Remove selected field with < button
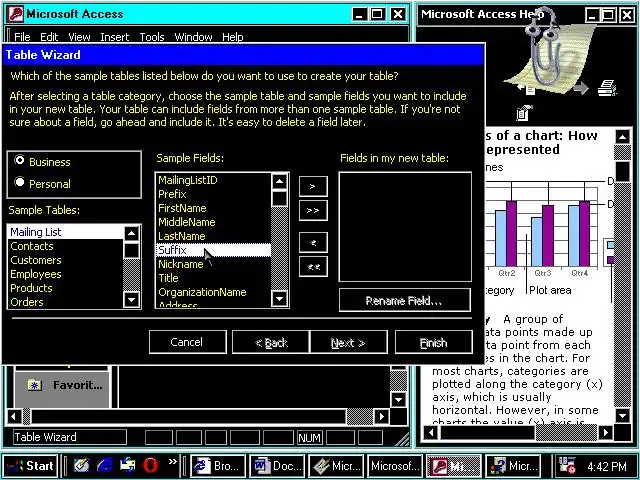This screenshot has height=480, width=640. [x=313, y=243]
